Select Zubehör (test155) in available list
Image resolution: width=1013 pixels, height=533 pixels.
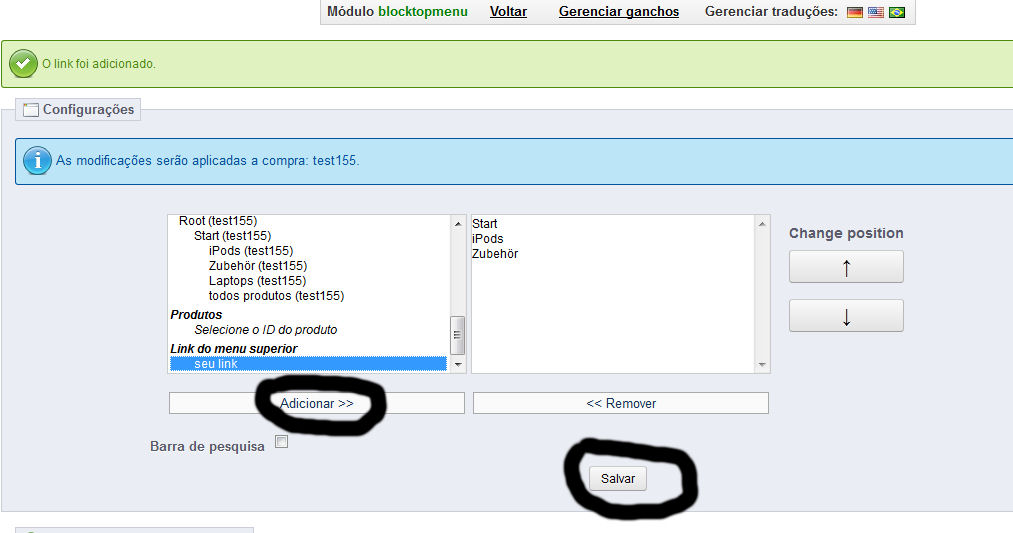click(x=258, y=266)
